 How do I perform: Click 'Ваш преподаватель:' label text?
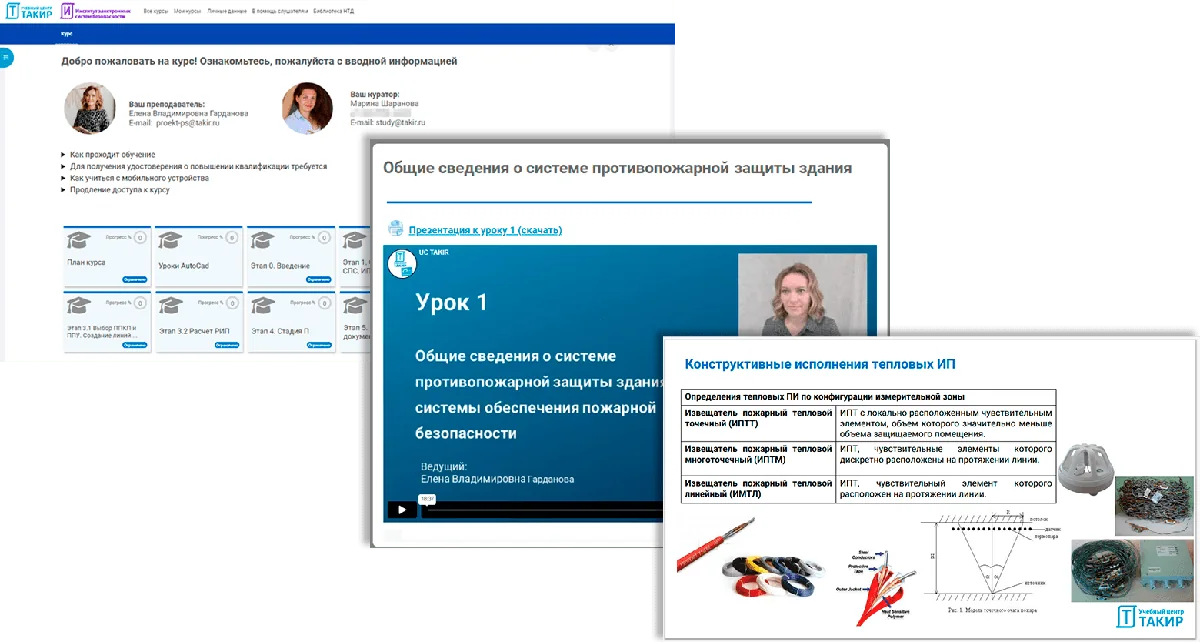click(167, 104)
